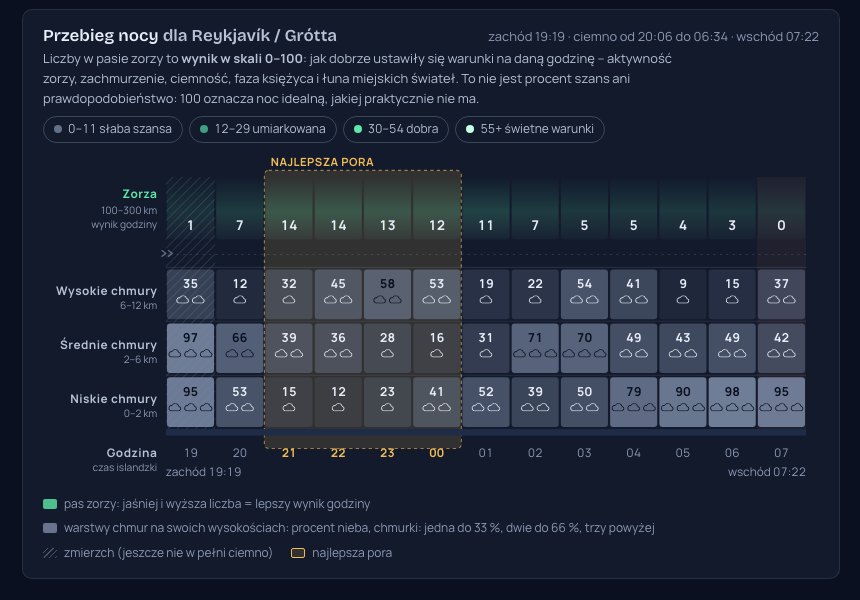Screen dimensions: 860x600
Task: Click the double-chevron arrows under the Zorza label
Action: tap(167, 253)
